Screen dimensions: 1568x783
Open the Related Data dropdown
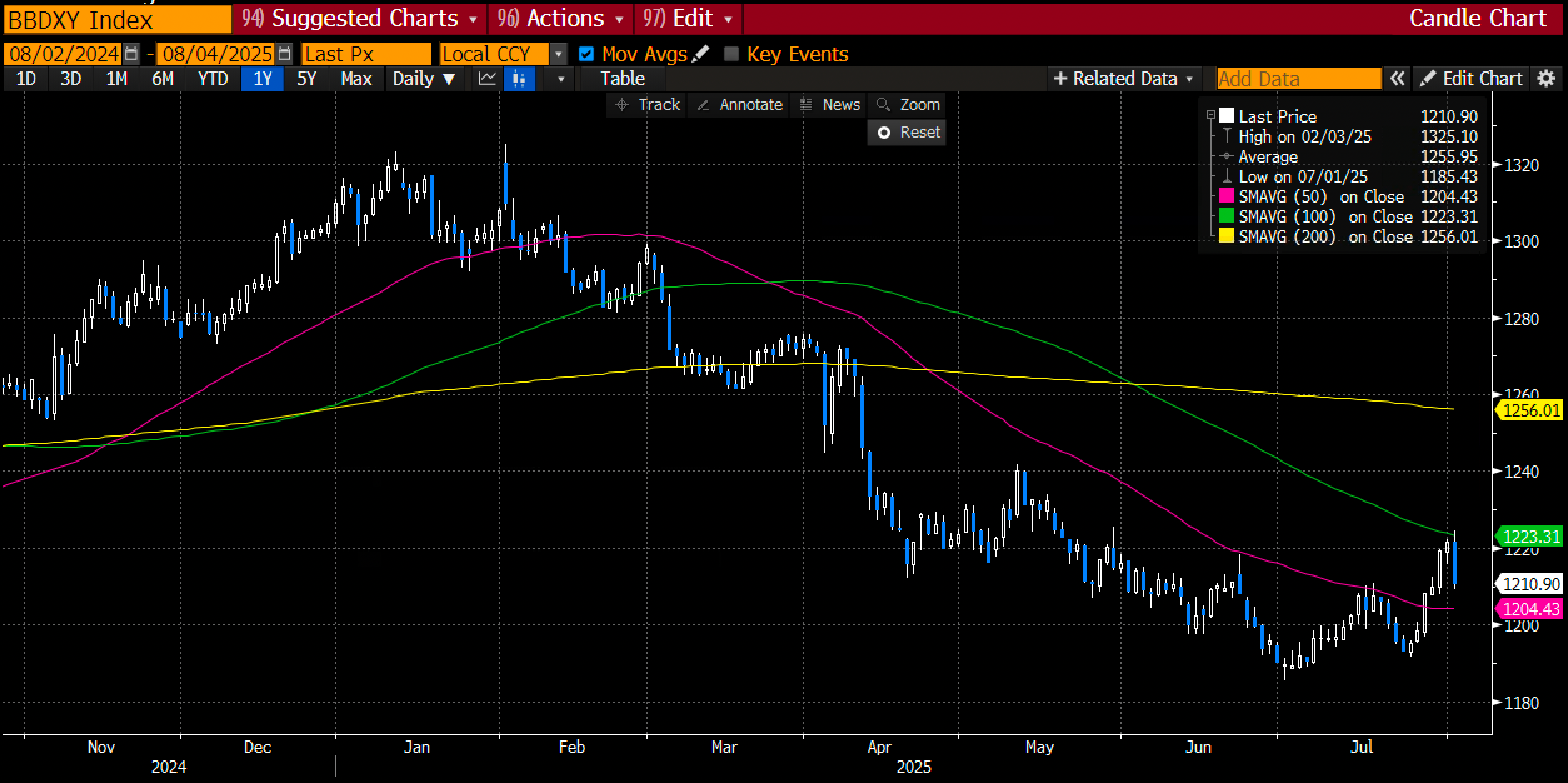1124,79
